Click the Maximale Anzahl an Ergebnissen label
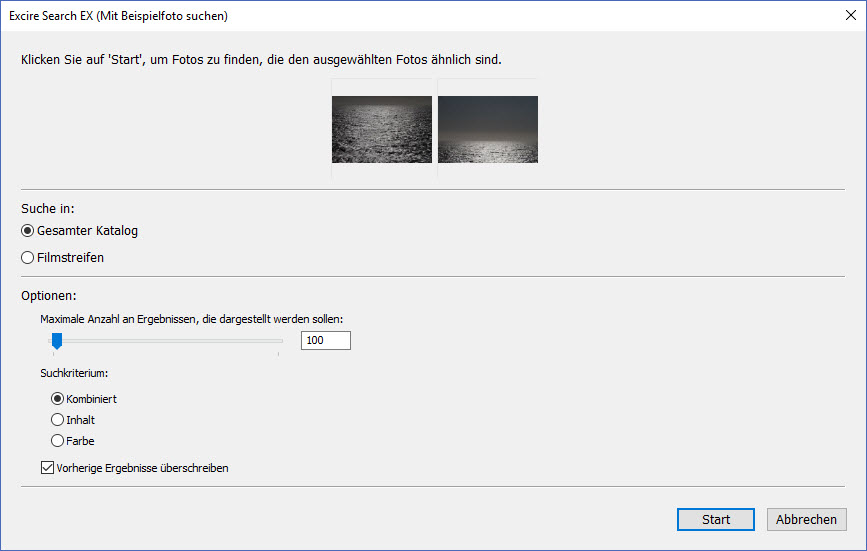 coord(191,318)
